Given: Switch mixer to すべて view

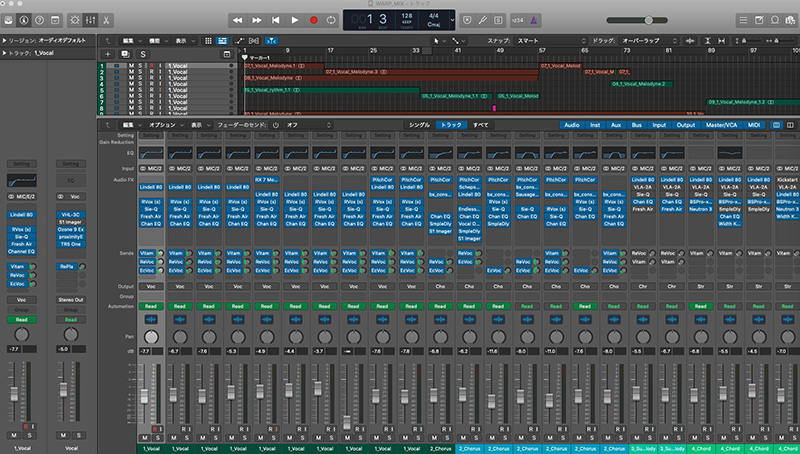Looking at the screenshot, I should (481, 125).
